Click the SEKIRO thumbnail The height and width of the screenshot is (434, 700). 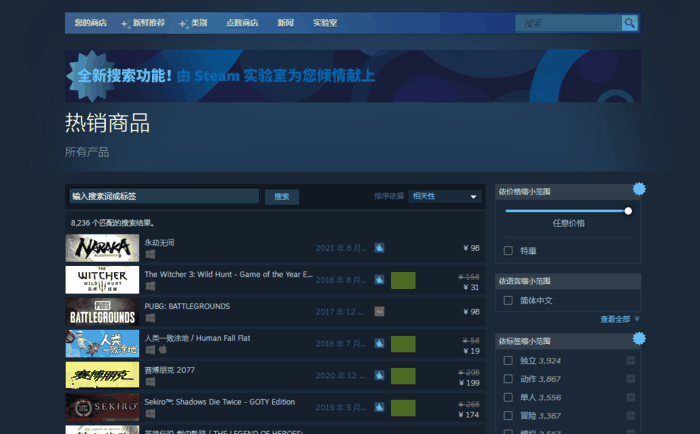coord(102,407)
